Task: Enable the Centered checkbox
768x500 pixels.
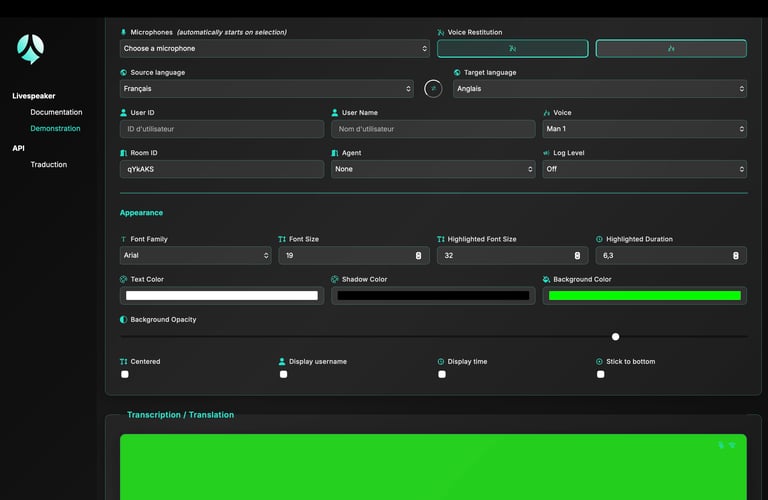Action: click(x=125, y=374)
